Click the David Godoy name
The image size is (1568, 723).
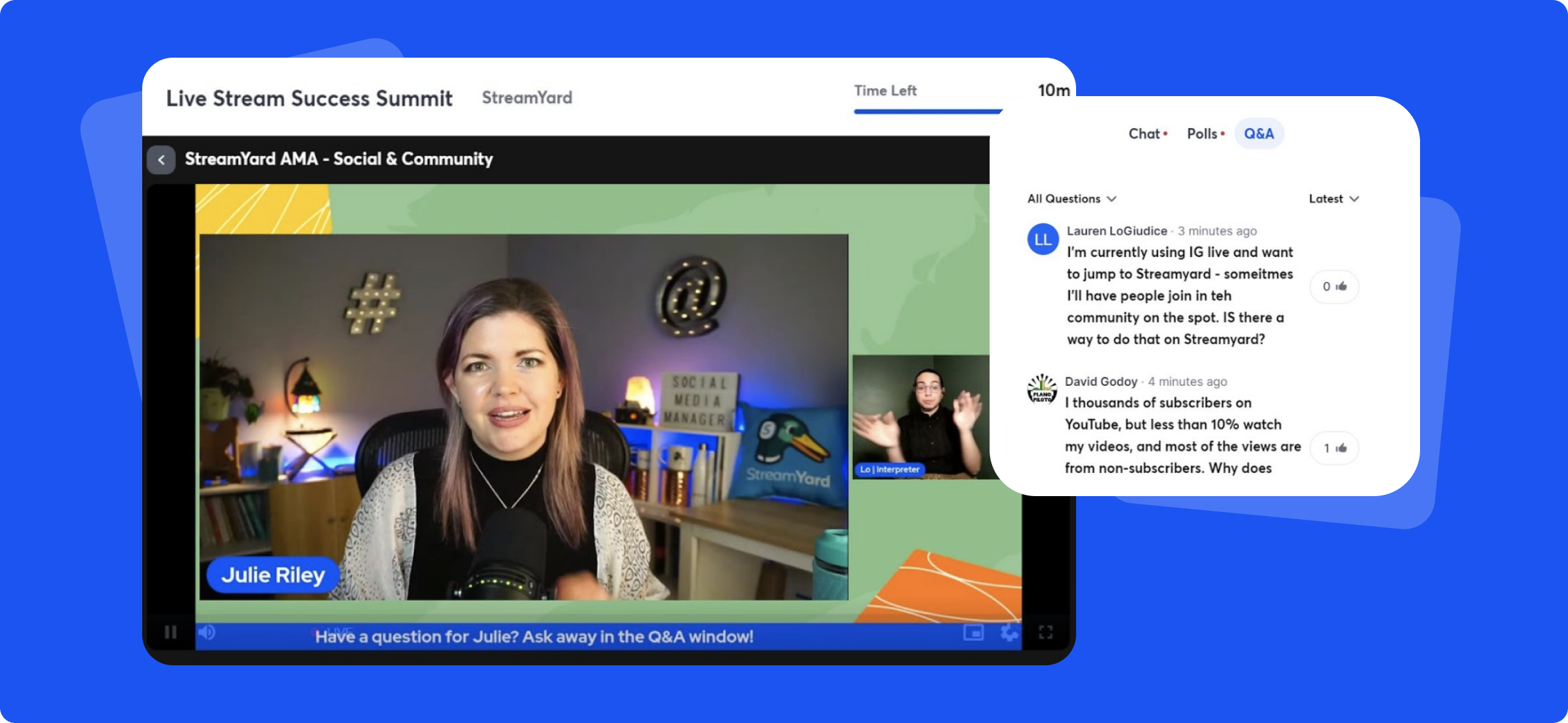pyautogui.click(x=1100, y=381)
